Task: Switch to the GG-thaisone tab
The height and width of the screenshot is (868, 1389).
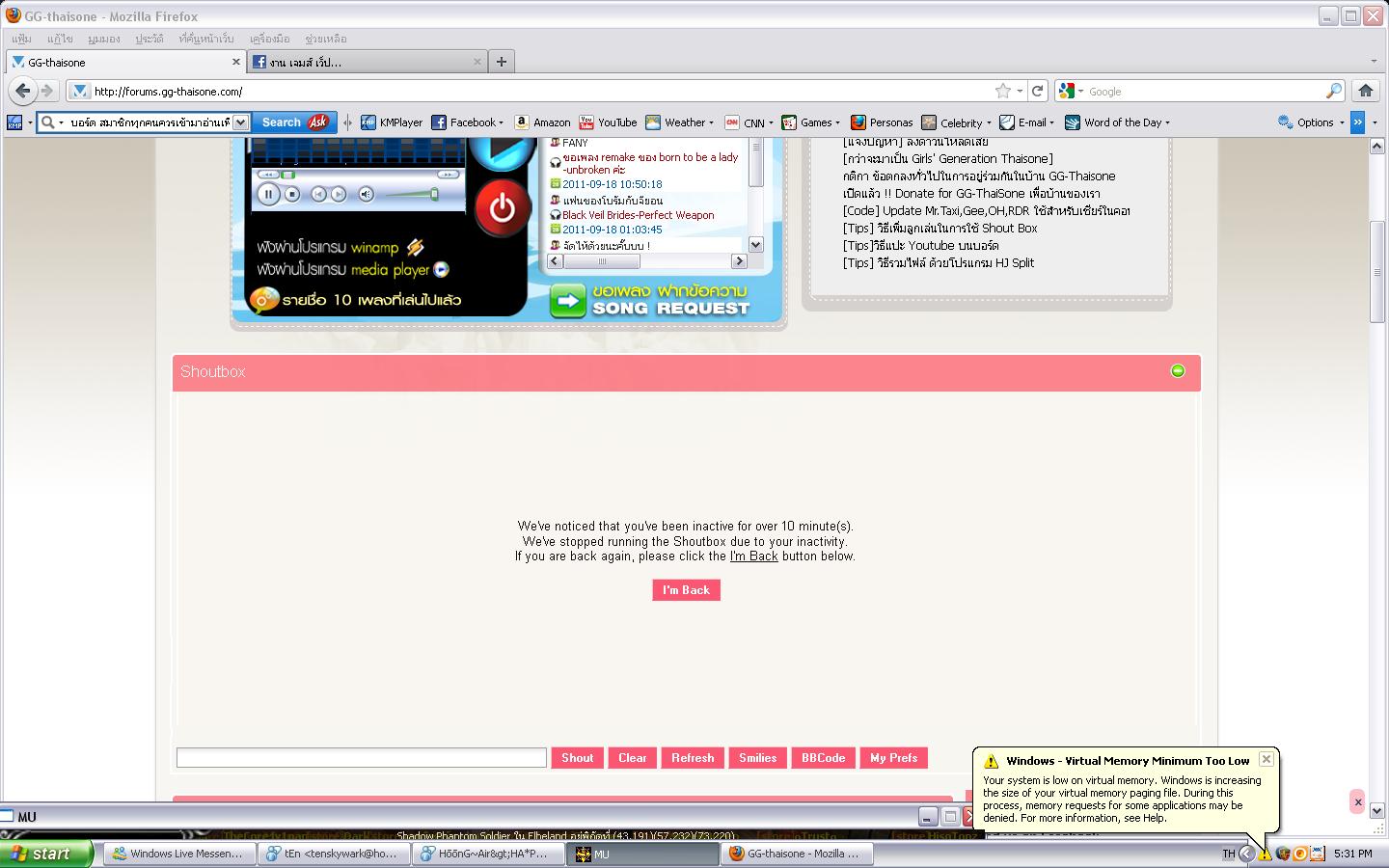Action: click(x=125, y=62)
